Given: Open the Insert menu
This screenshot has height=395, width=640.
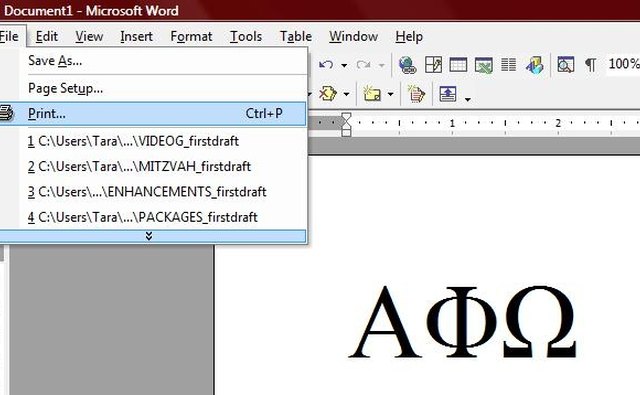Looking at the screenshot, I should pyautogui.click(x=136, y=36).
